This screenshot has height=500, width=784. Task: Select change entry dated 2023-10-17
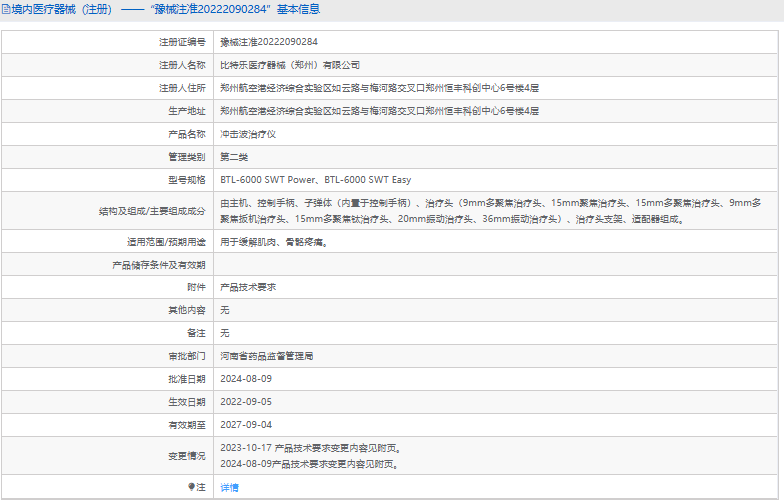click(311, 448)
